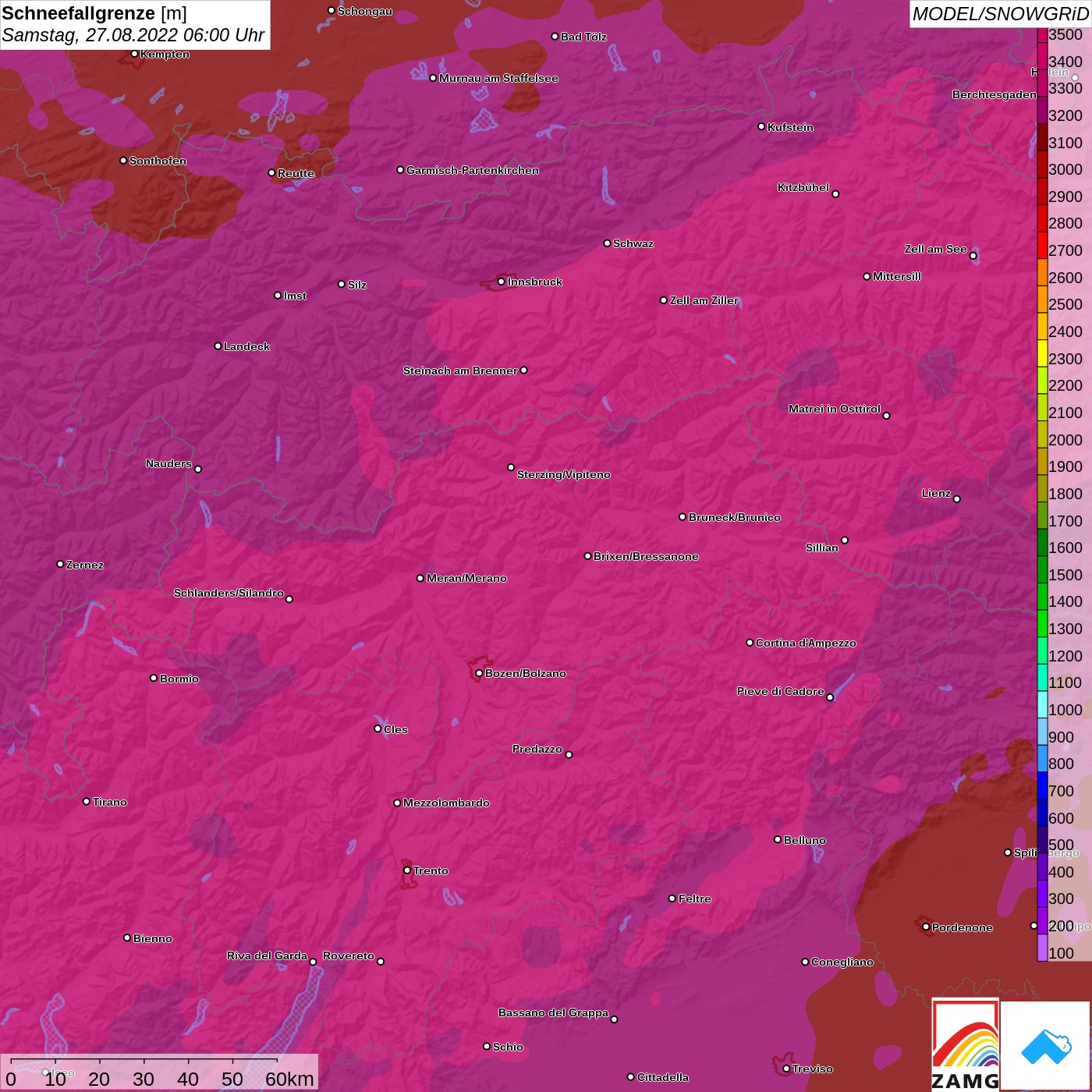Click the Bruneck/Brunico label
The image size is (1092, 1092).
[x=735, y=517]
